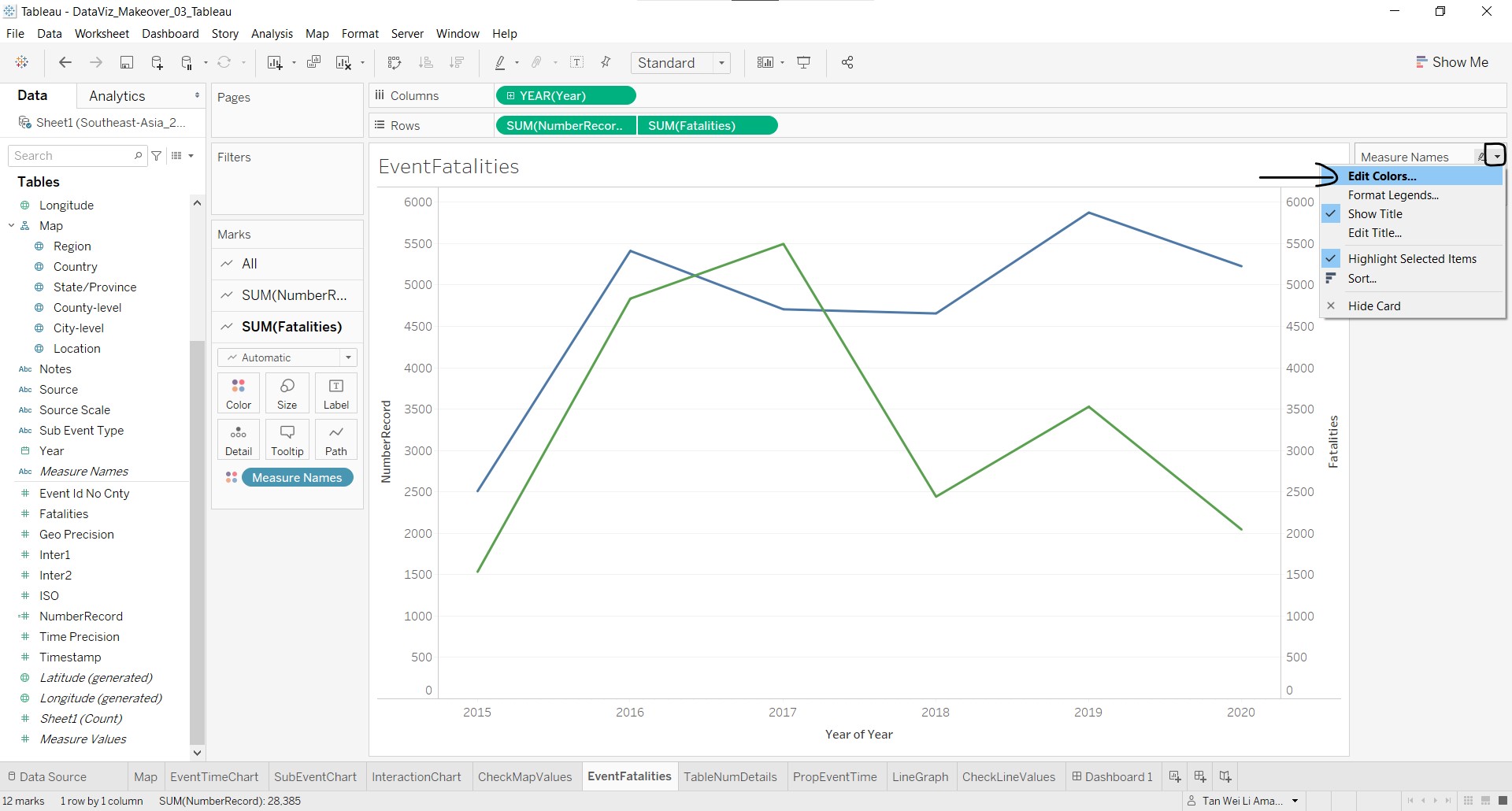Click the undo back arrow icon
The height and width of the screenshot is (811, 1512).
(65, 63)
